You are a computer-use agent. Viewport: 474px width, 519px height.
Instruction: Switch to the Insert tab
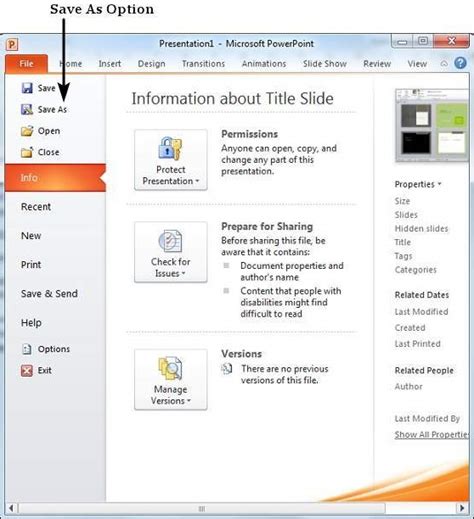[x=110, y=64]
